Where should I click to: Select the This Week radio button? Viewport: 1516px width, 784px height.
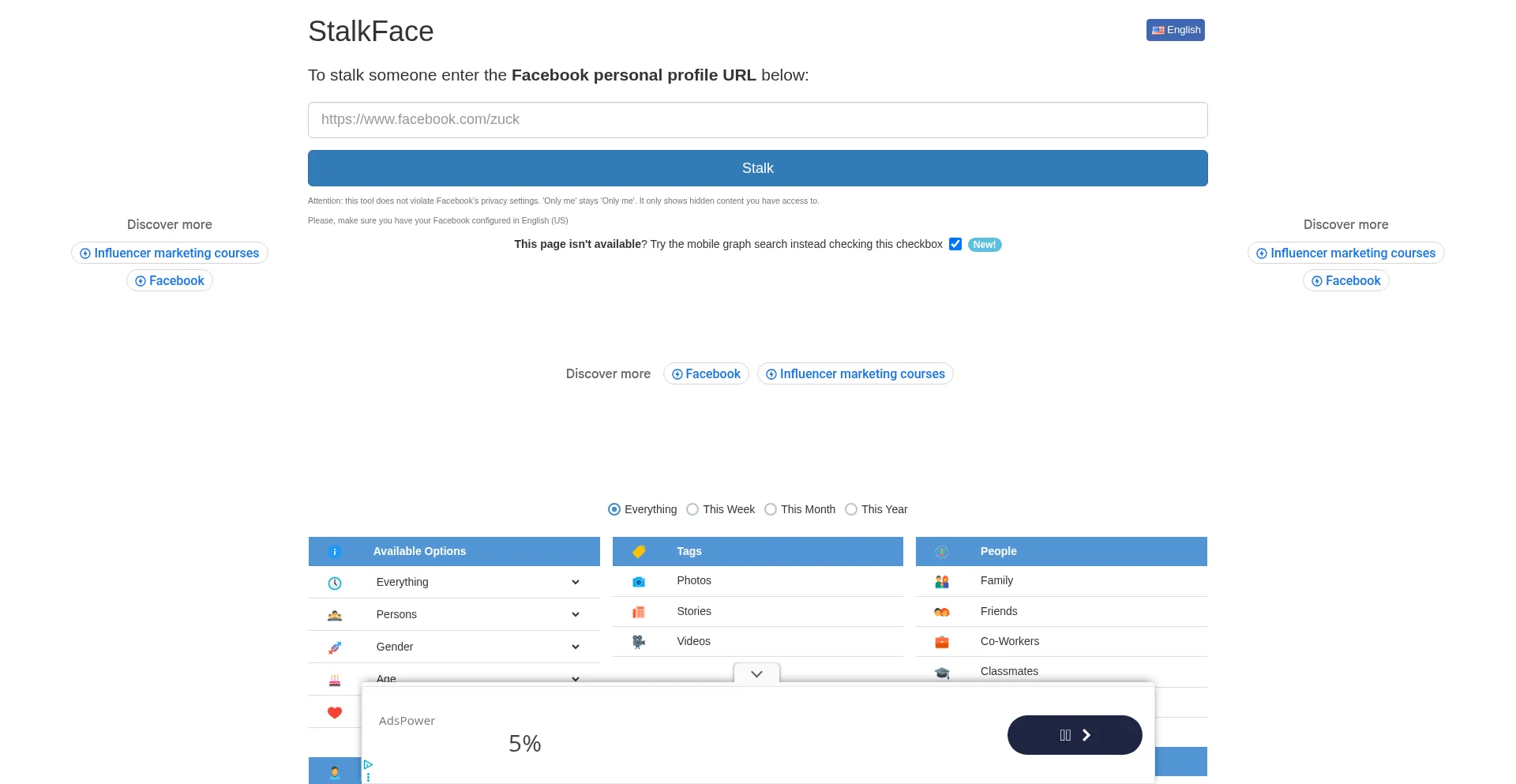point(692,509)
